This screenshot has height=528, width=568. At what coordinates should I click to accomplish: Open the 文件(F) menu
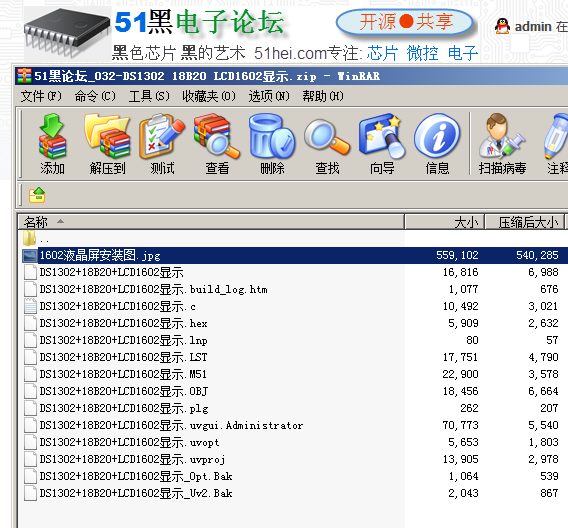pyautogui.click(x=41, y=96)
